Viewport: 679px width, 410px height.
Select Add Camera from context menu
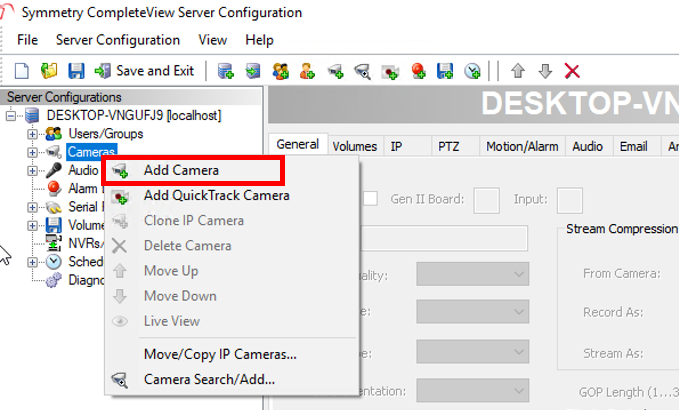(181, 170)
